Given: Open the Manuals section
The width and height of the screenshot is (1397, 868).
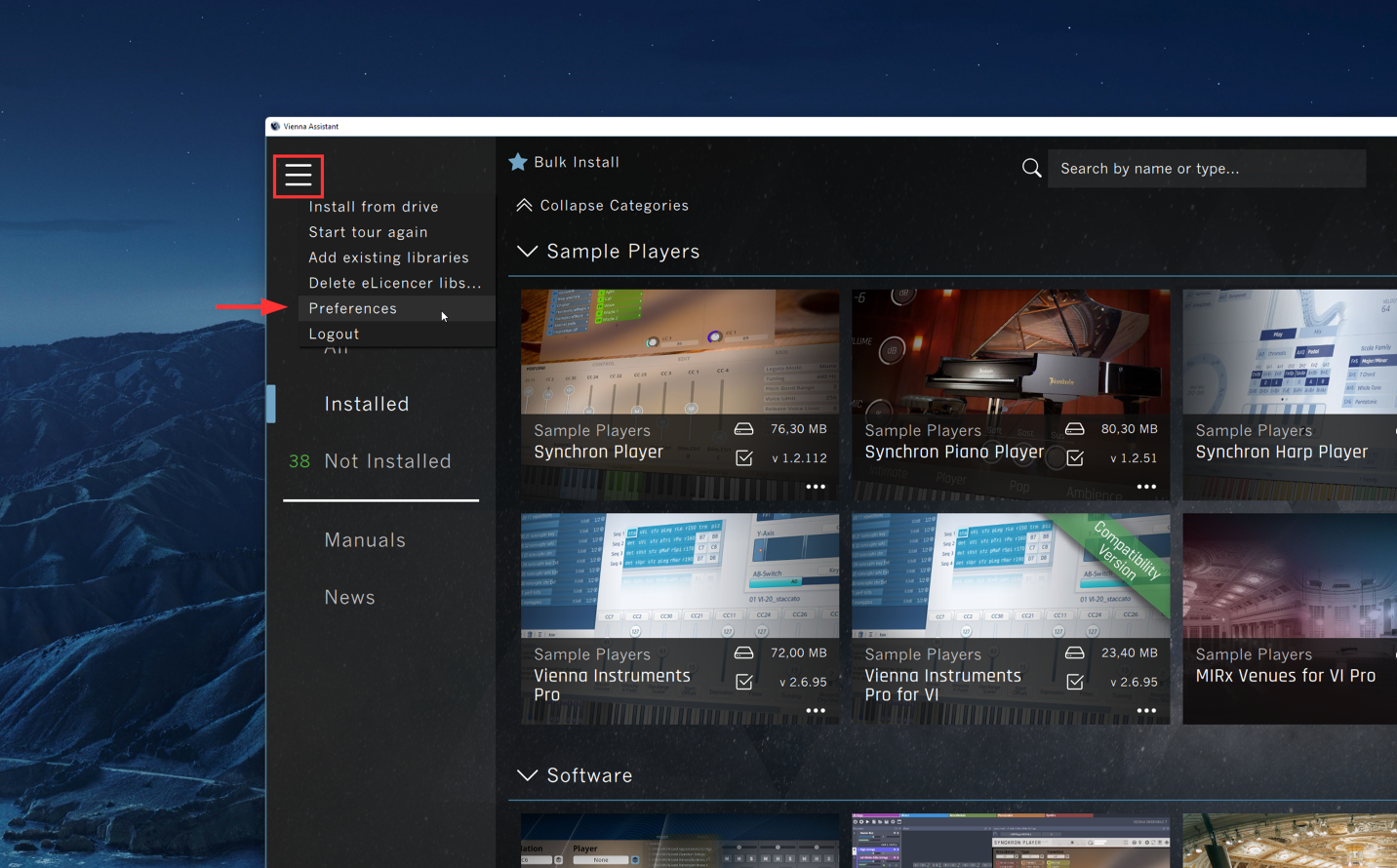Looking at the screenshot, I should point(365,539).
